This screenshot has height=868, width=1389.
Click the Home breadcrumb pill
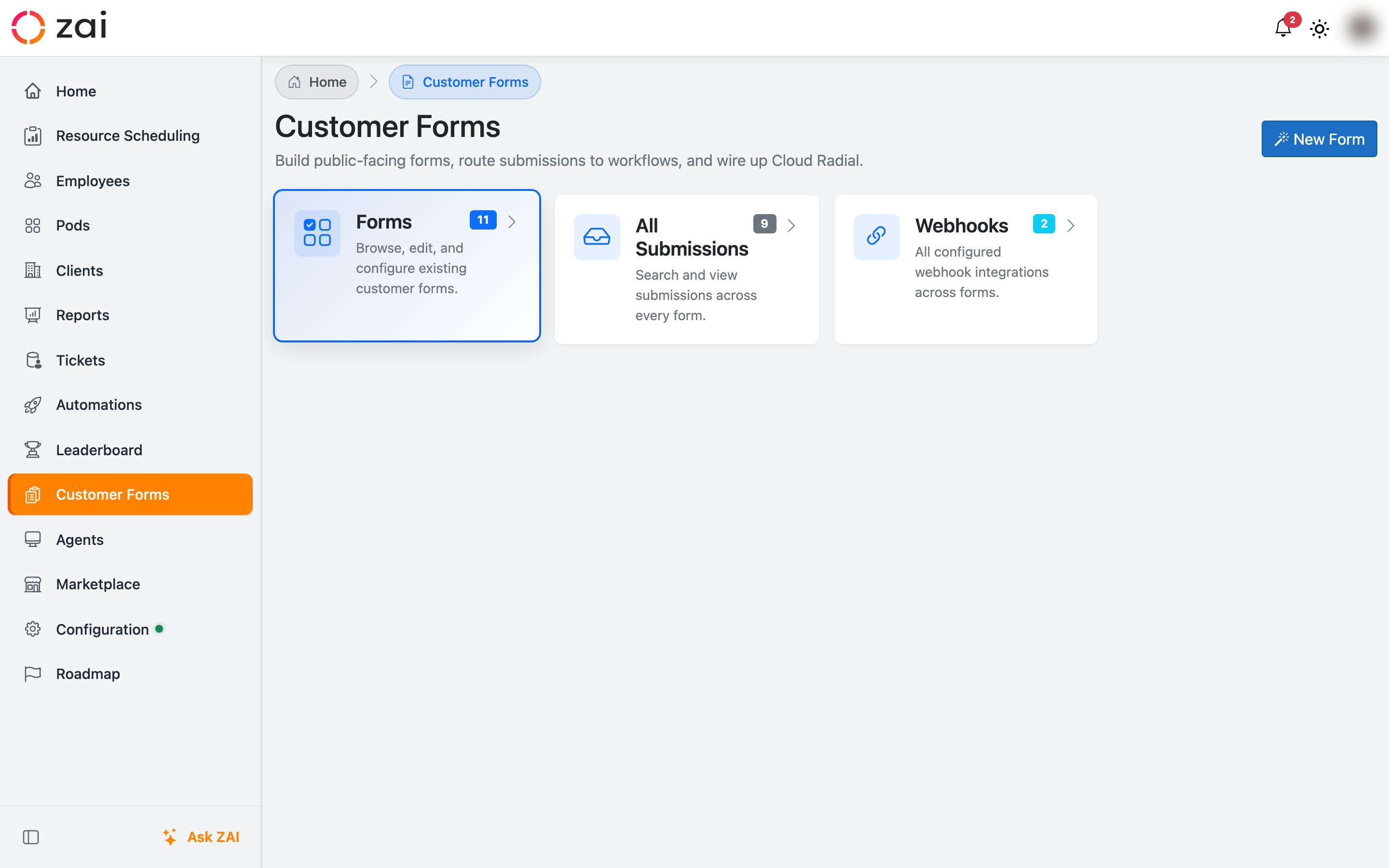pyautogui.click(x=317, y=82)
